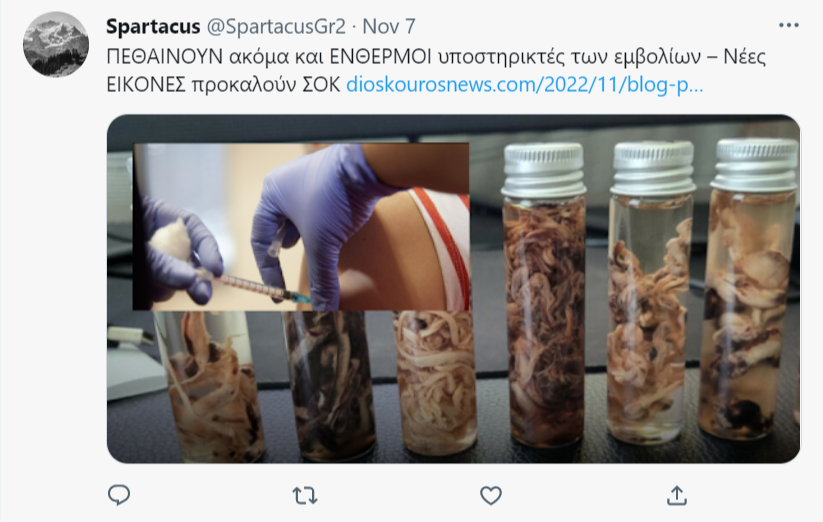
Task: Follow the dioskourosnews.com blog link
Action: point(524,84)
